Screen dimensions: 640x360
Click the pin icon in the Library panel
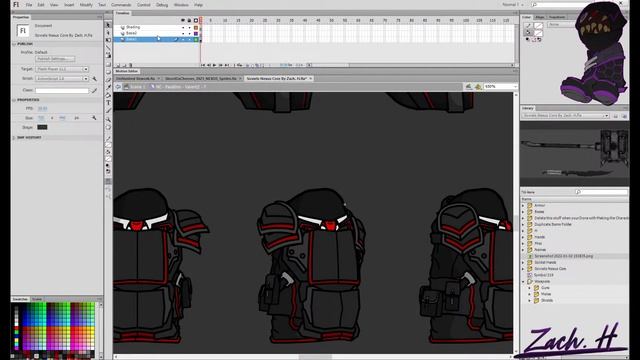point(616,116)
